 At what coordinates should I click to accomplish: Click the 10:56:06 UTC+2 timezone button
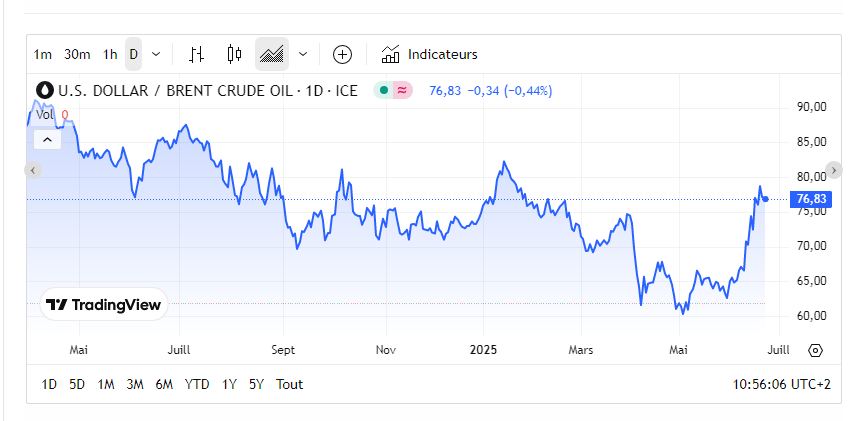(x=781, y=384)
